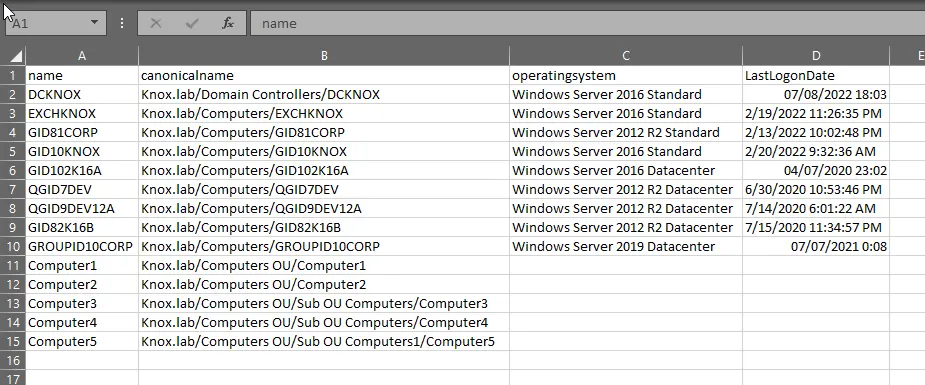Click date cell 6/30/2020 10:53:46 PM

coord(816,189)
